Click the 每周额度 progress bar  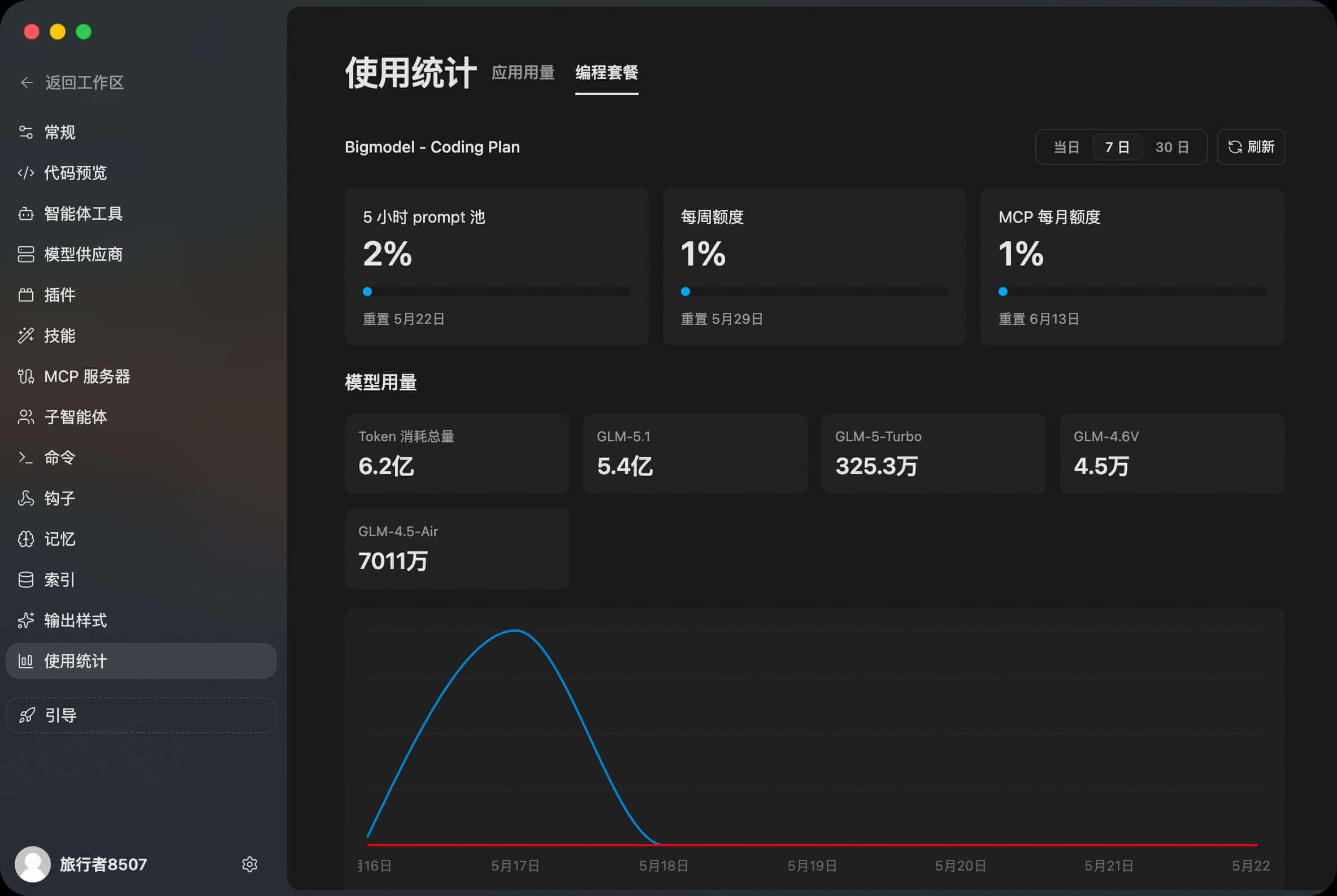tap(814, 292)
